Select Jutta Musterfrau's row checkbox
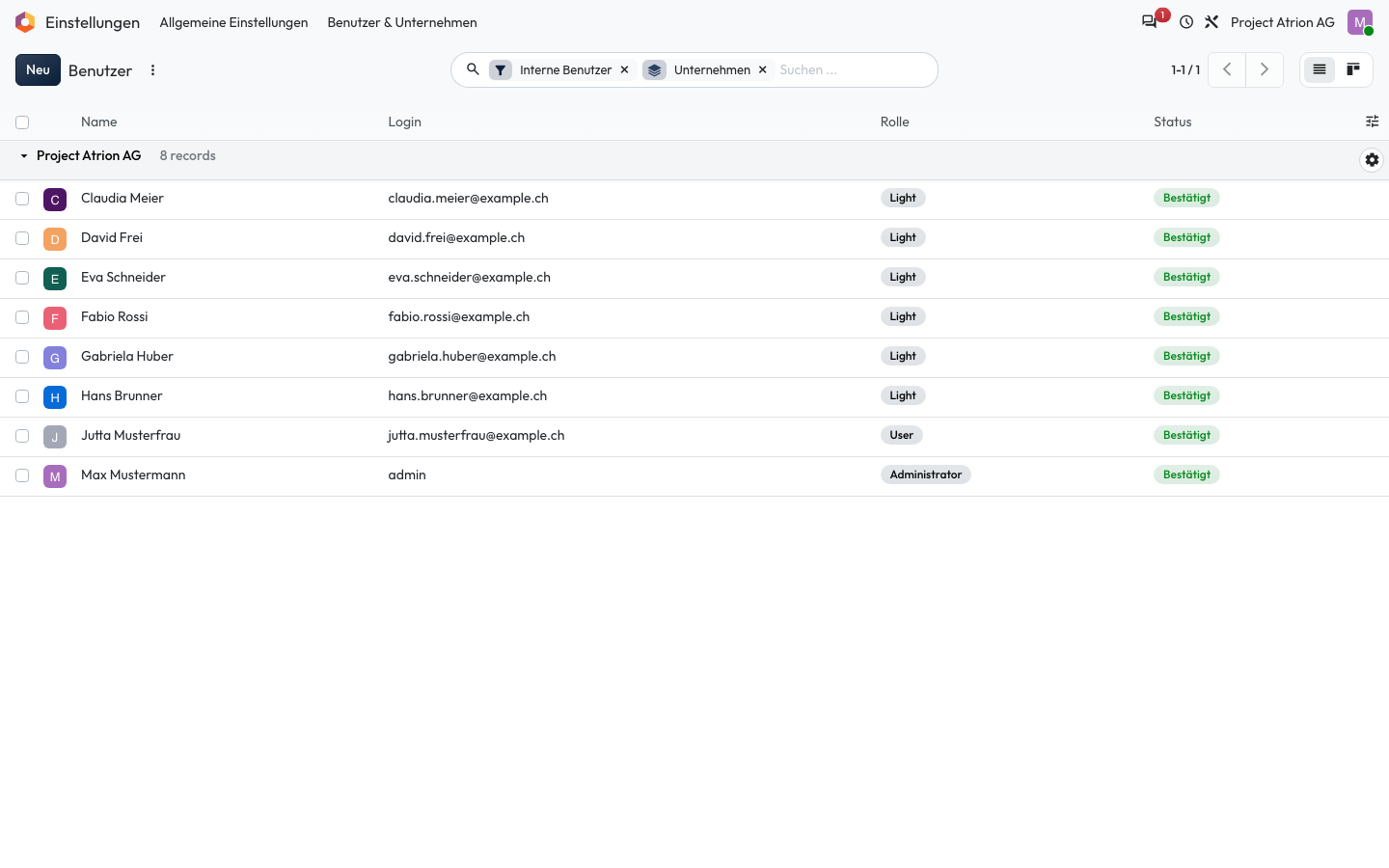The image size is (1389, 868). click(x=22, y=436)
